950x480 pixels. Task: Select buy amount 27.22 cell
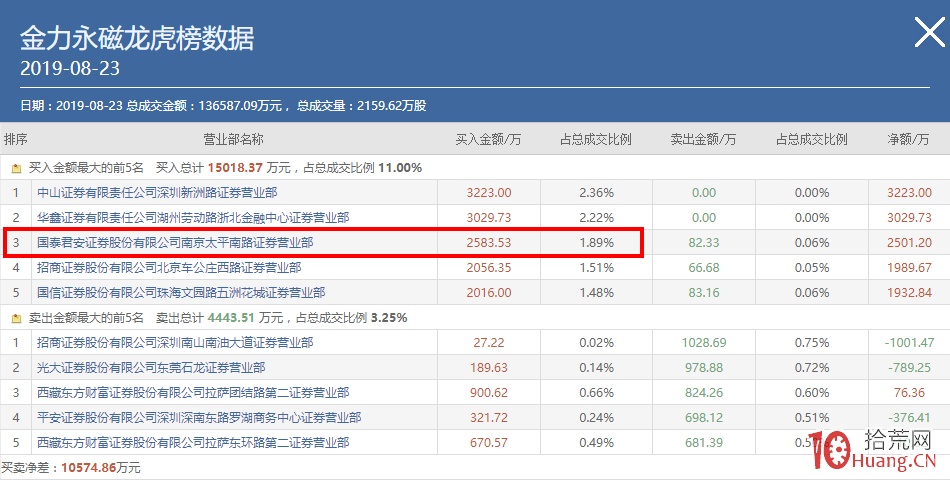click(489, 342)
